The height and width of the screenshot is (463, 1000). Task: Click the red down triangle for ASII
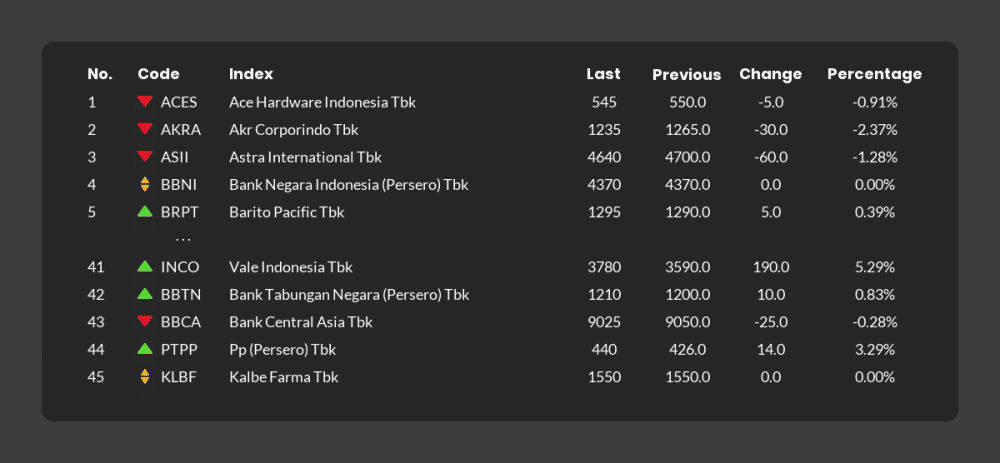point(145,156)
